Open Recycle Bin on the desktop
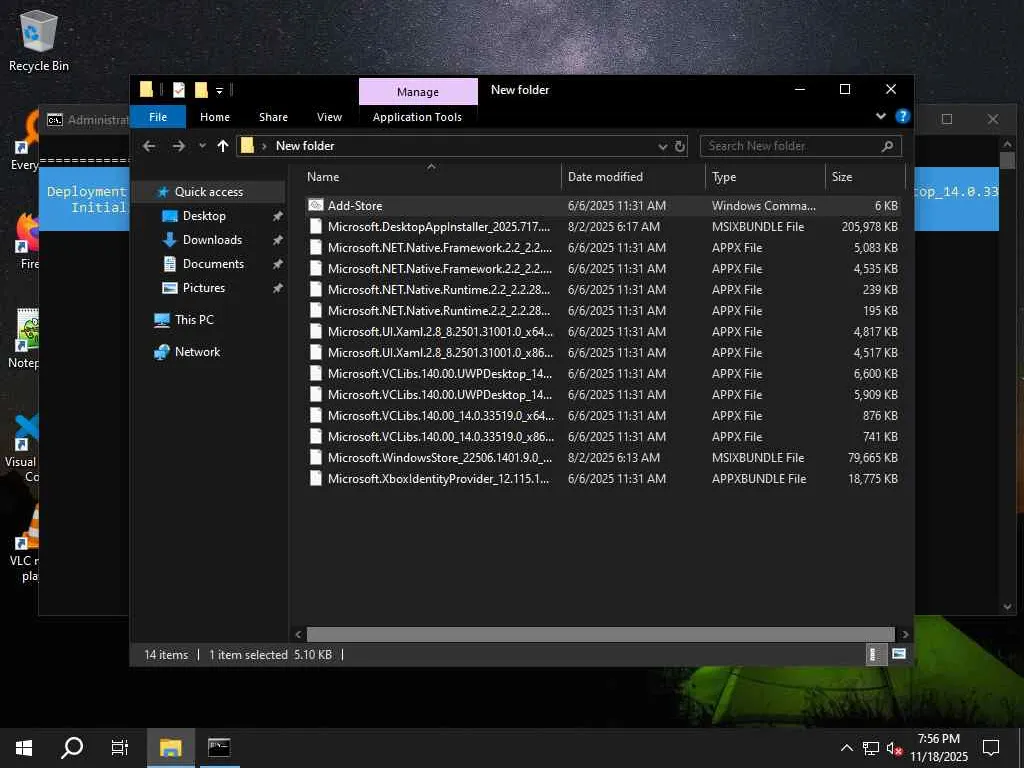 (39, 41)
